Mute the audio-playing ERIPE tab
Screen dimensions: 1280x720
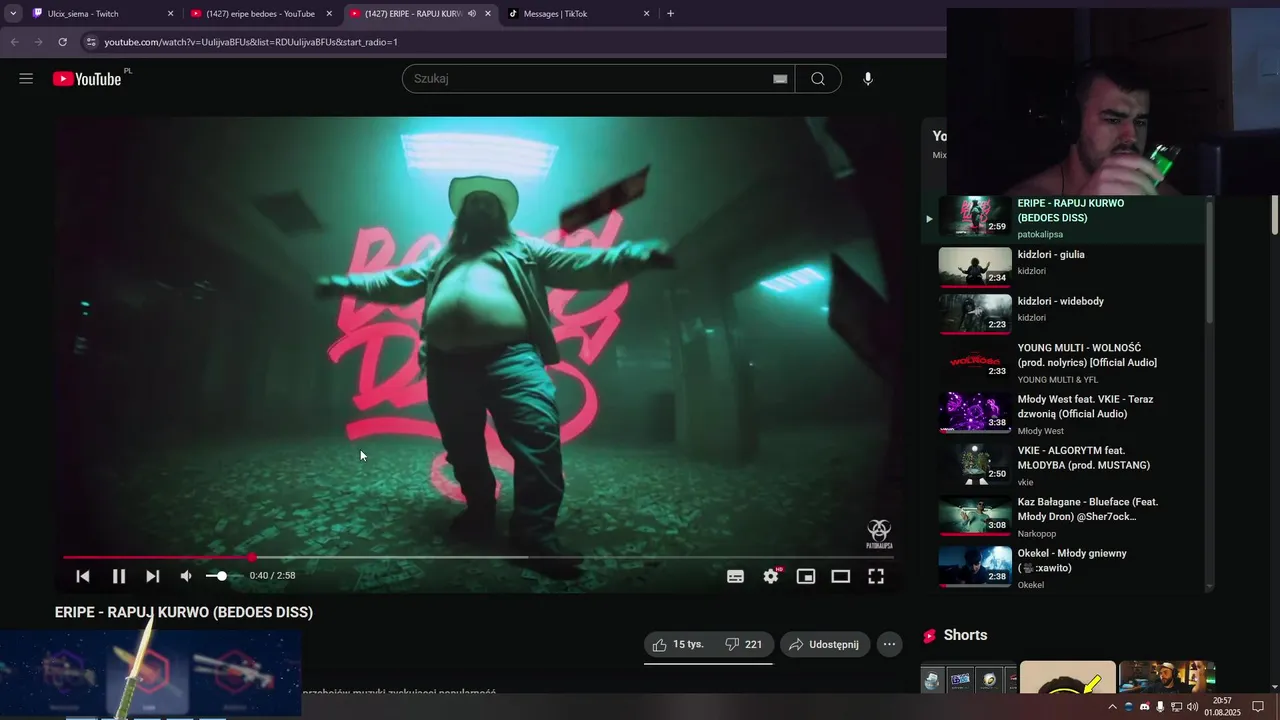click(472, 14)
